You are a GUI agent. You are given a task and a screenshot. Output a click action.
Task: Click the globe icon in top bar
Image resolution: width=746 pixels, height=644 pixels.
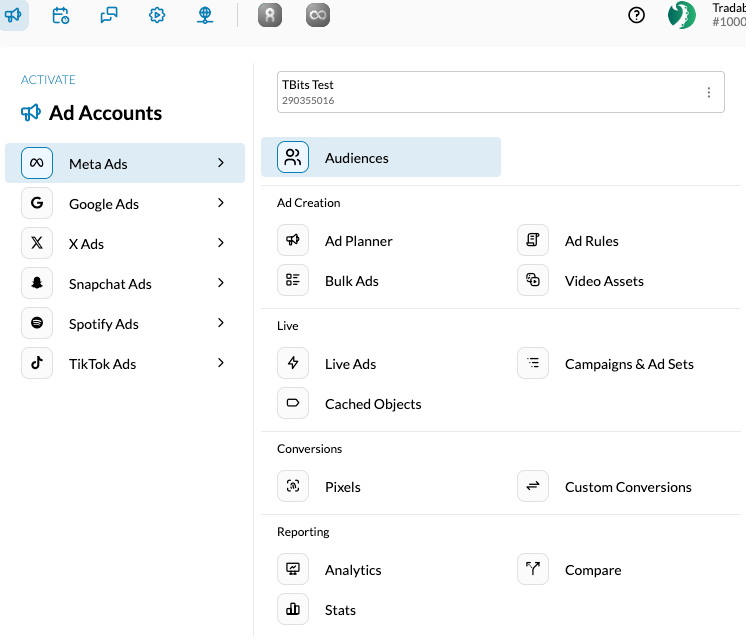205,15
